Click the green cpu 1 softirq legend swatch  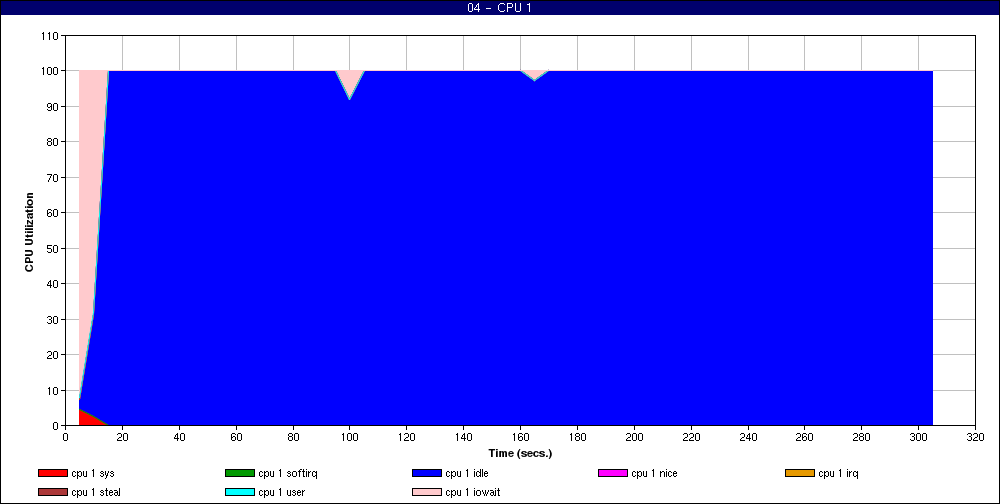coord(240,473)
